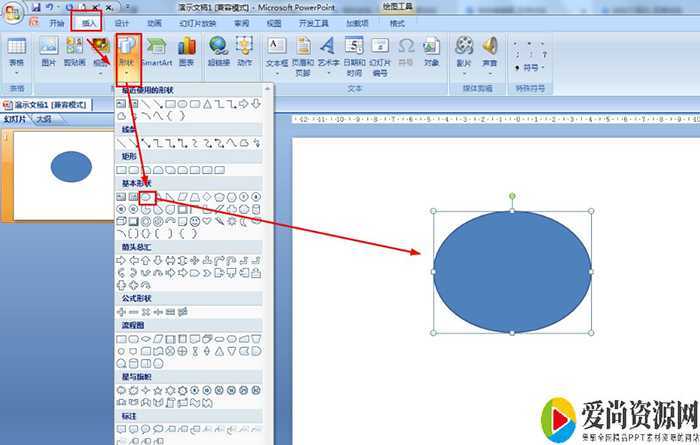The image size is (700, 445).
Task: Click the shapes gallery scroll-up arrow
Action: pyautogui.click(x=267, y=89)
